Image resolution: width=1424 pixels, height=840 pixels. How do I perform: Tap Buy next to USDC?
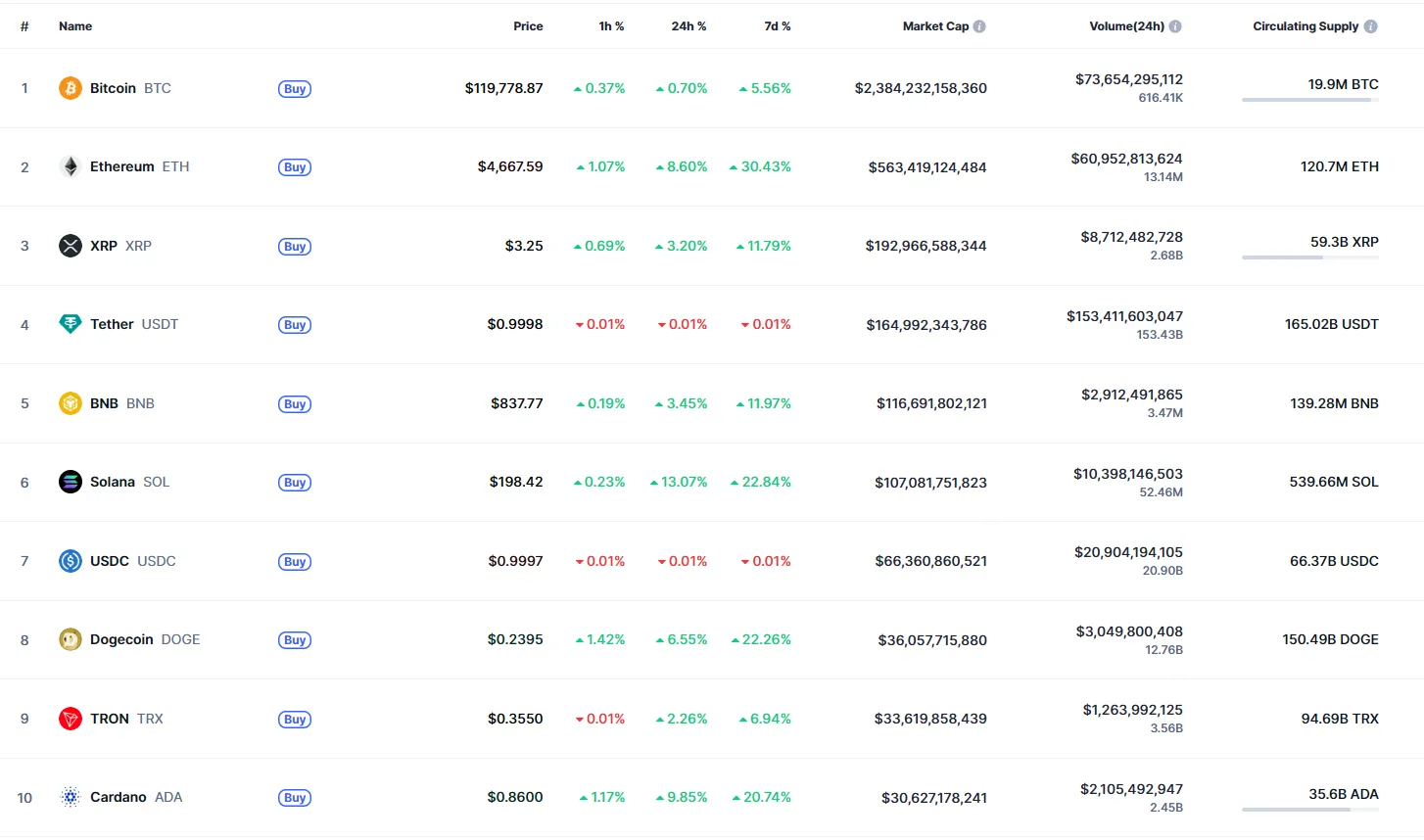pos(295,562)
